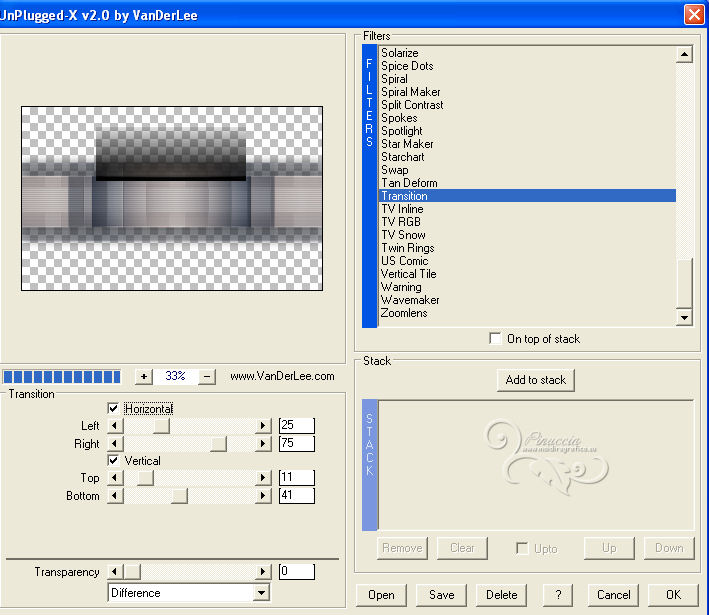This screenshot has width=709, height=615.
Task: Click the Cancel button
Action: point(613,595)
